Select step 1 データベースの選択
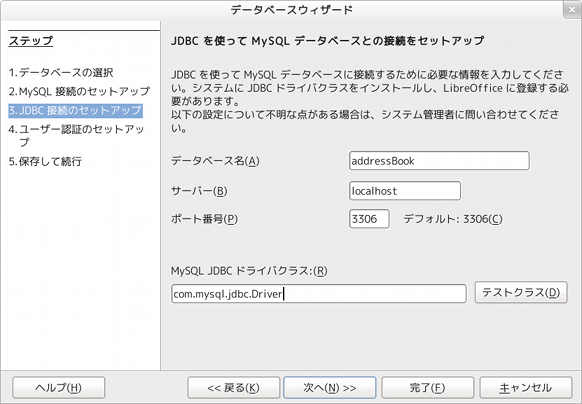 [61, 72]
